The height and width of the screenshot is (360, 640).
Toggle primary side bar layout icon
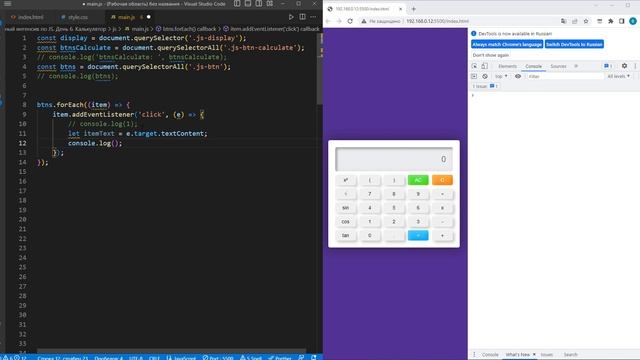(x=237, y=4)
